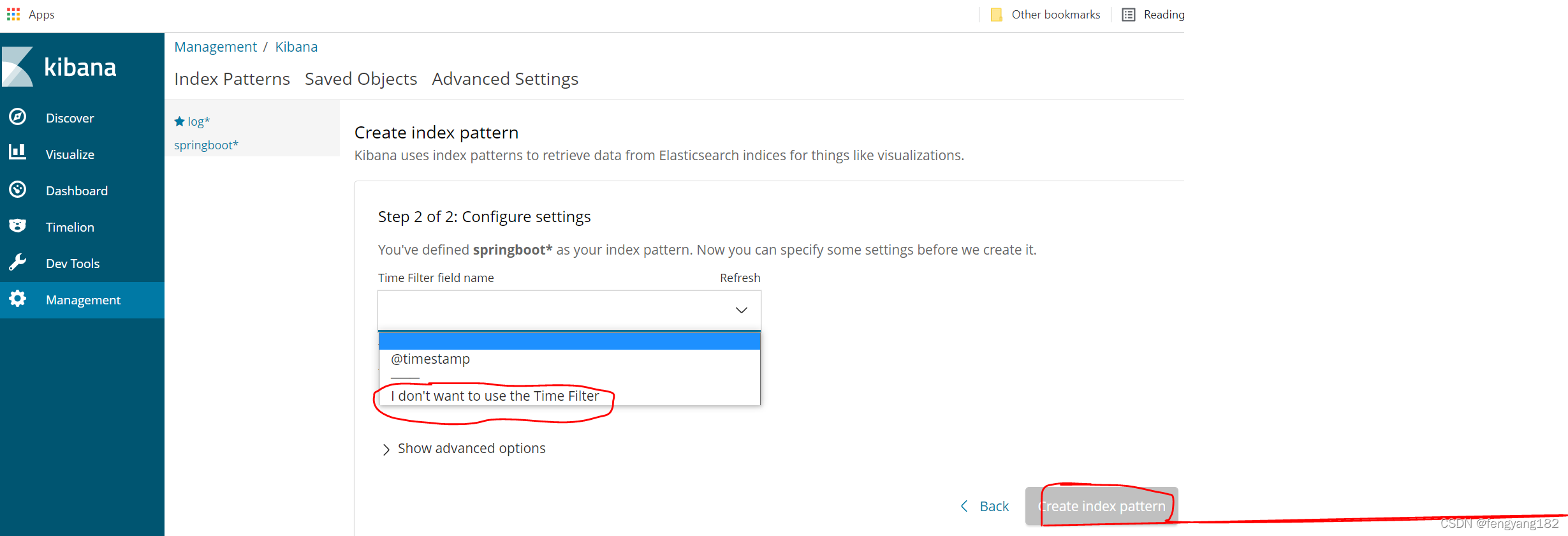The height and width of the screenshot is (536, 1568).
Task: Go Back to previous step
Action: (985, 506)
